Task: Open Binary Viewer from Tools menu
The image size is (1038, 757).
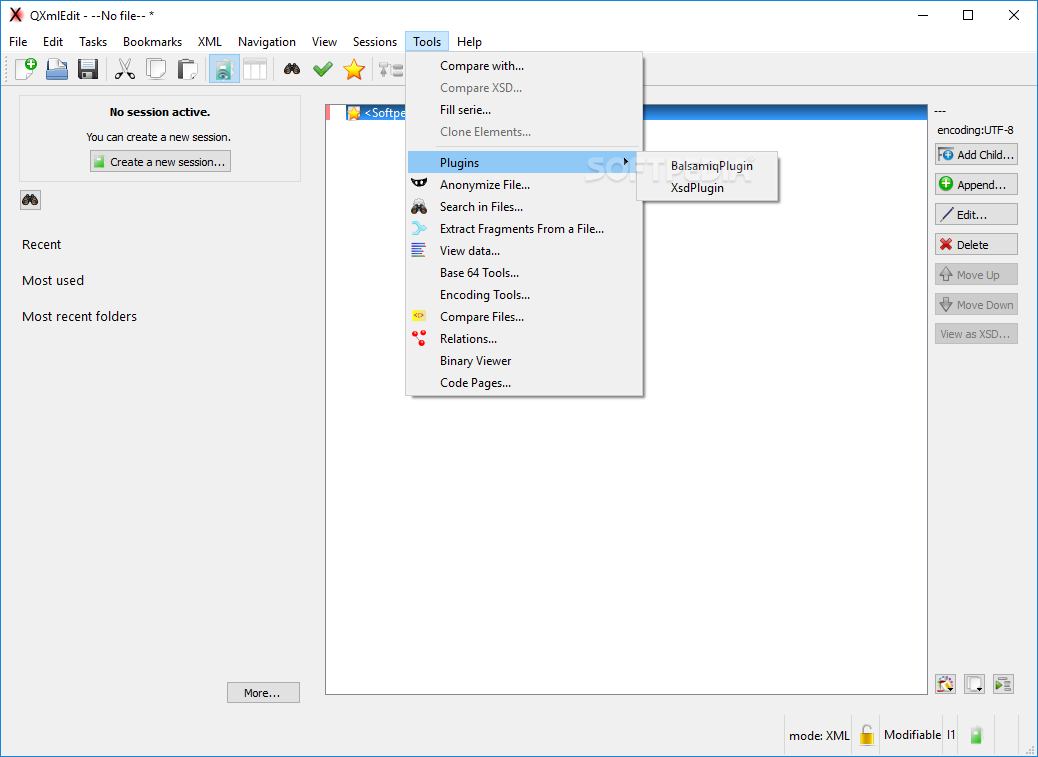Action: point(524,361)
